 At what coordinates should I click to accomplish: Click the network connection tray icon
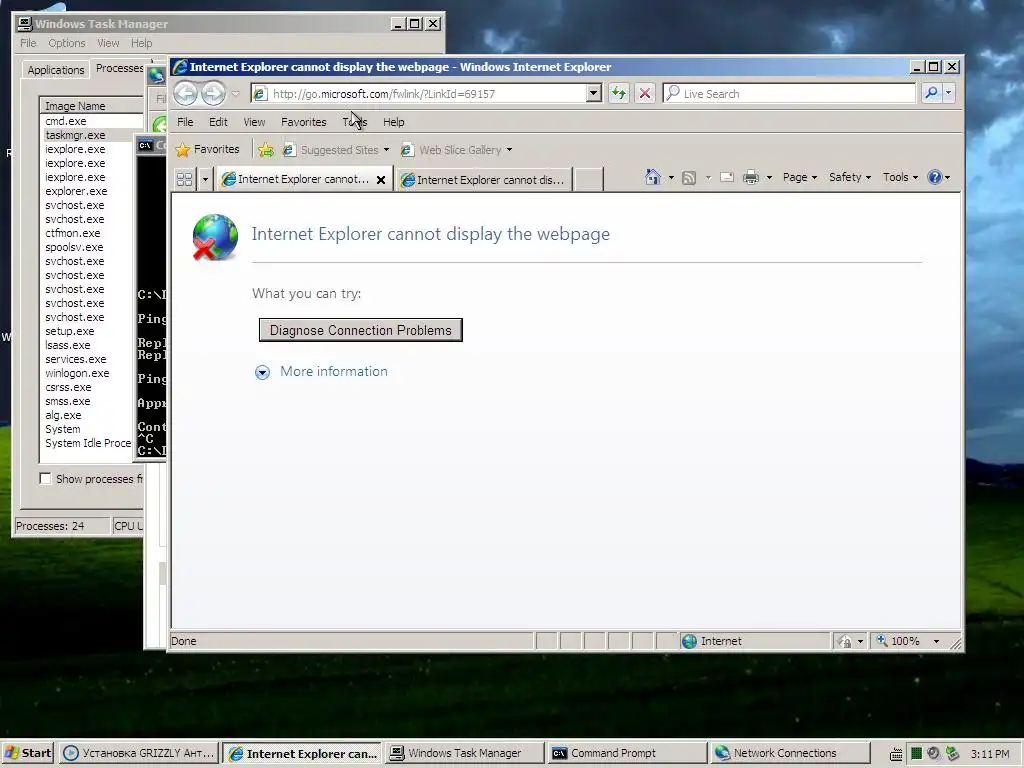(953, 753)
